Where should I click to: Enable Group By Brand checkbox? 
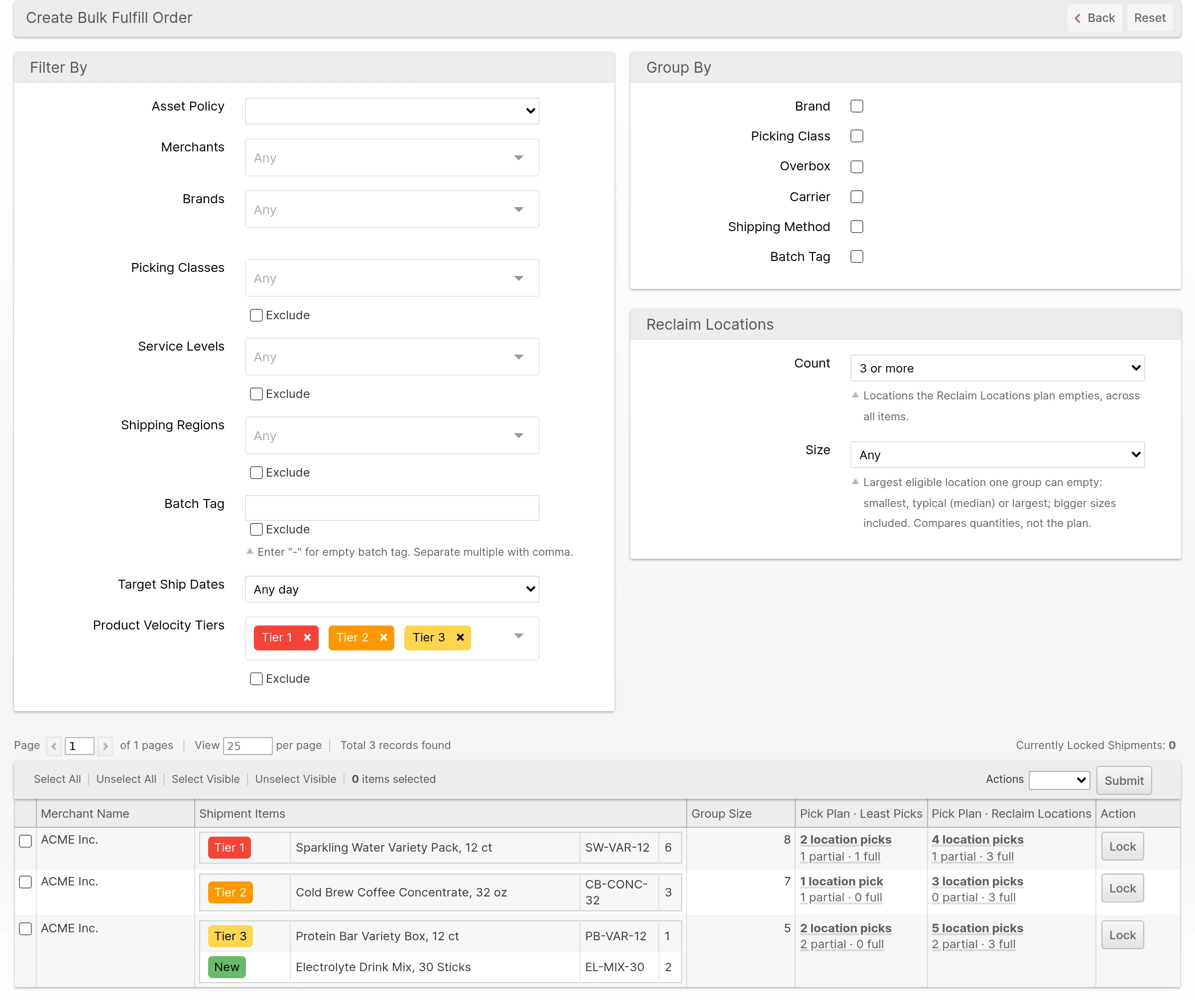(856, 106)
